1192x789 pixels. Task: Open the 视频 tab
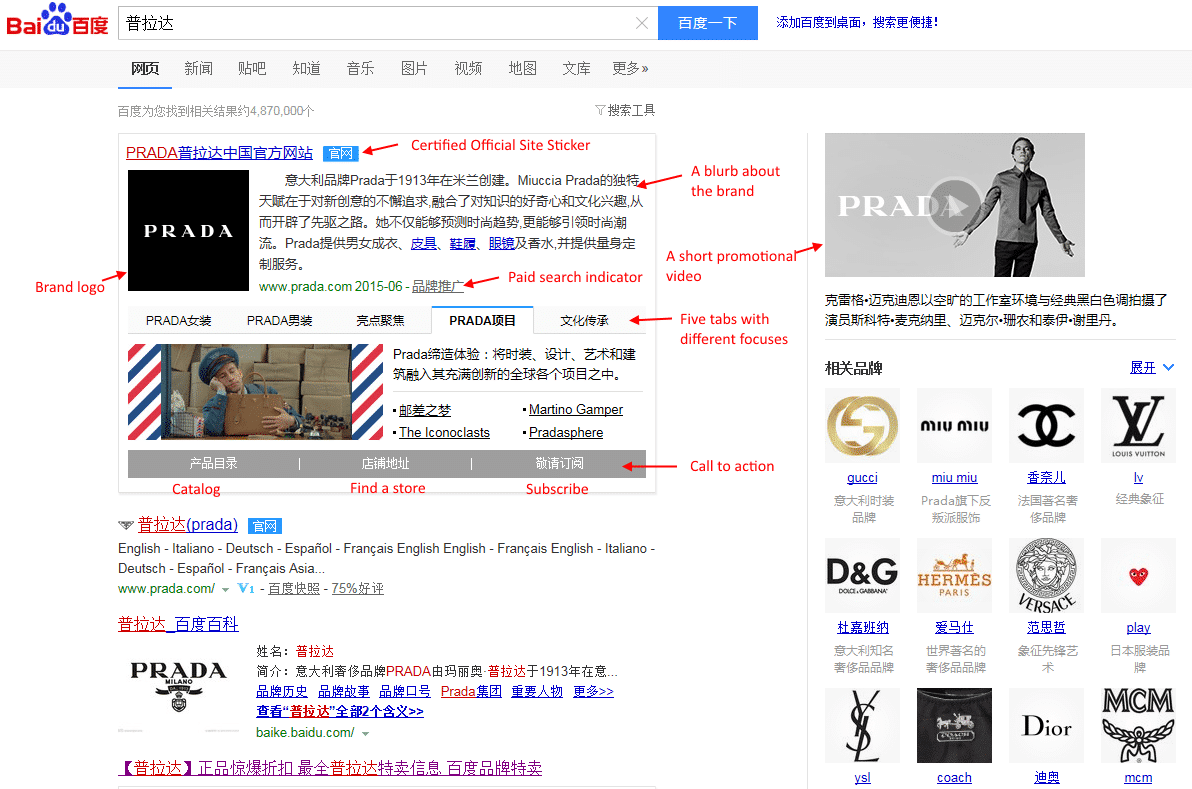468,68
